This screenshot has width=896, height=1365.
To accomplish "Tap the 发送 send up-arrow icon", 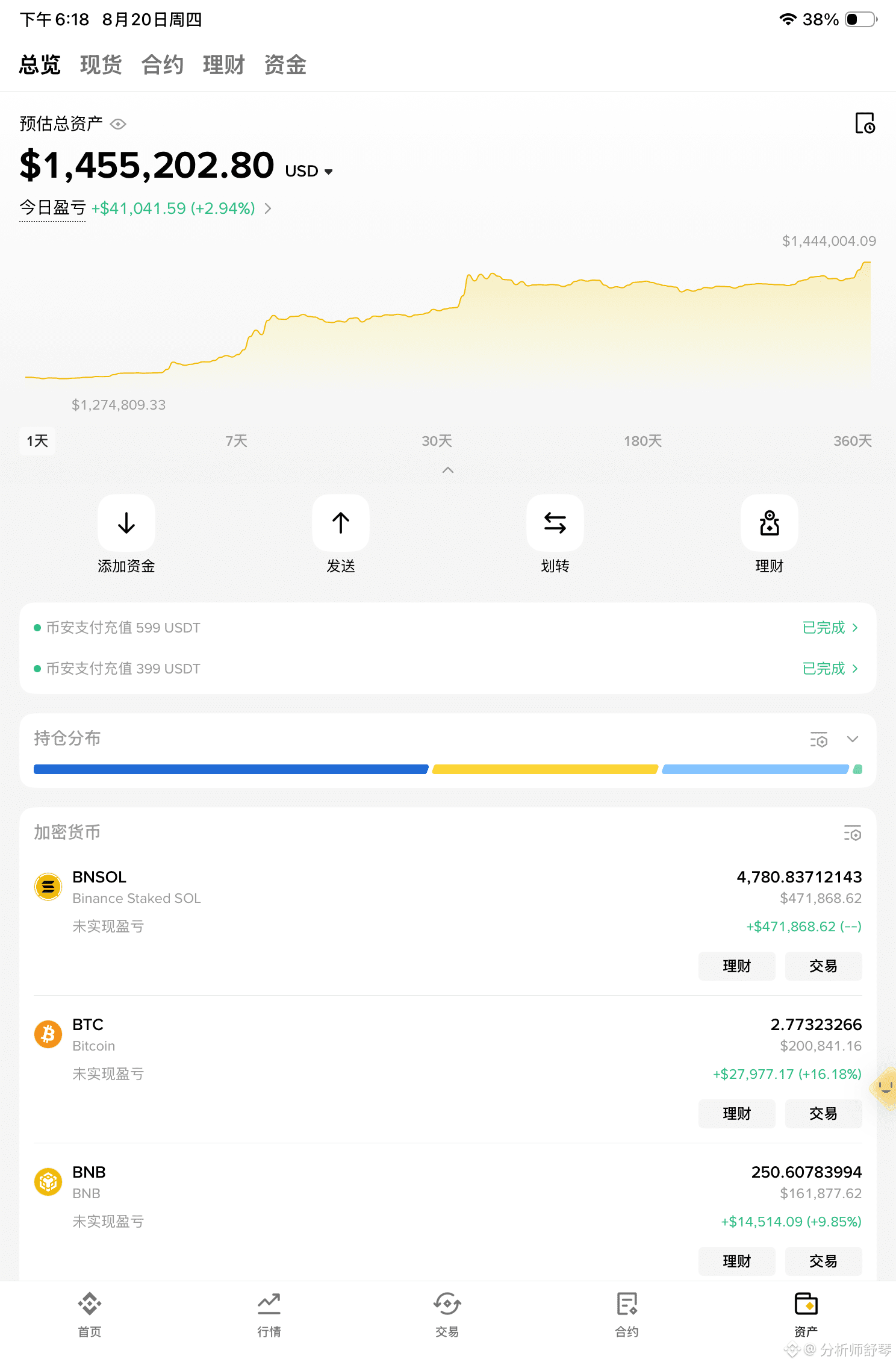I will click(x=341, y=523).
